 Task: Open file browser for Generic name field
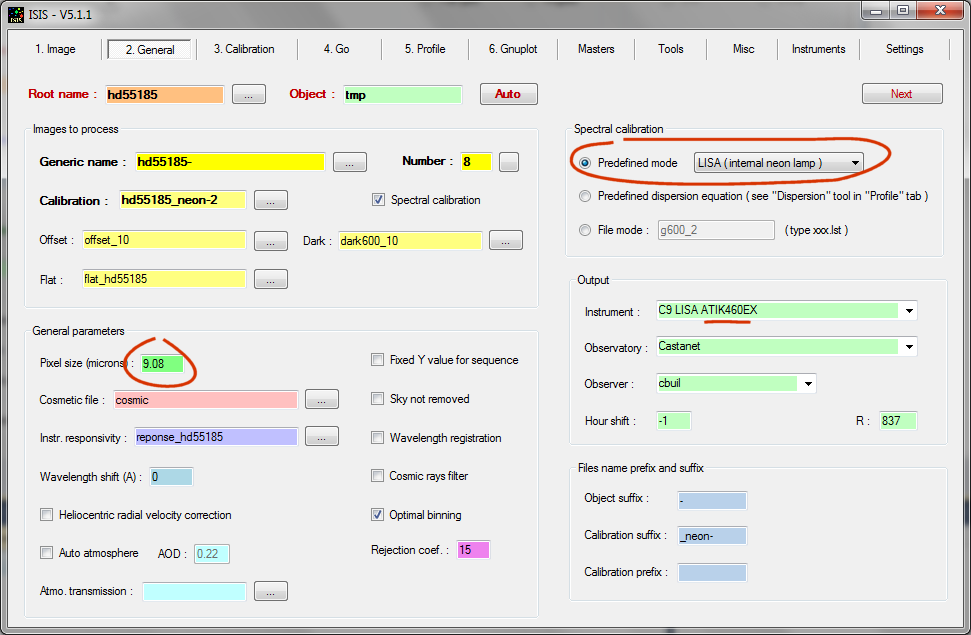coord(349,162)
